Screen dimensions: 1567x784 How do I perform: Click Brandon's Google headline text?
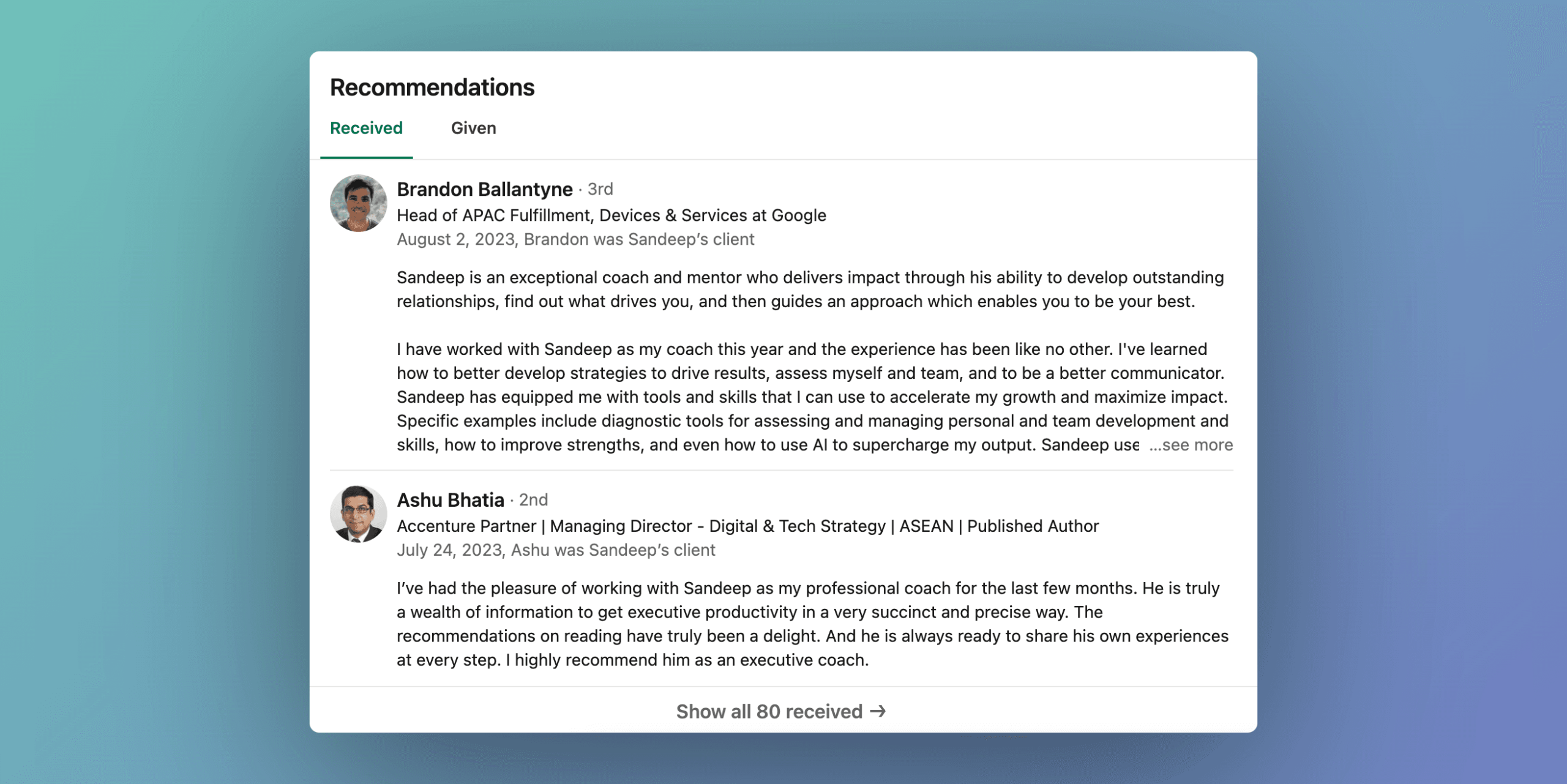611,215
